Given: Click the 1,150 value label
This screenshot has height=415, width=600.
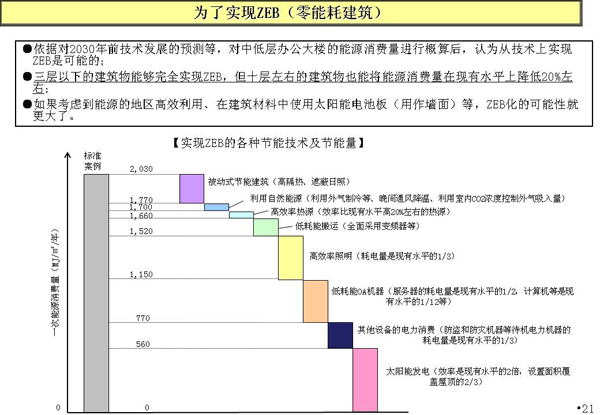Looking at the screenshot, I should [141, 274].
